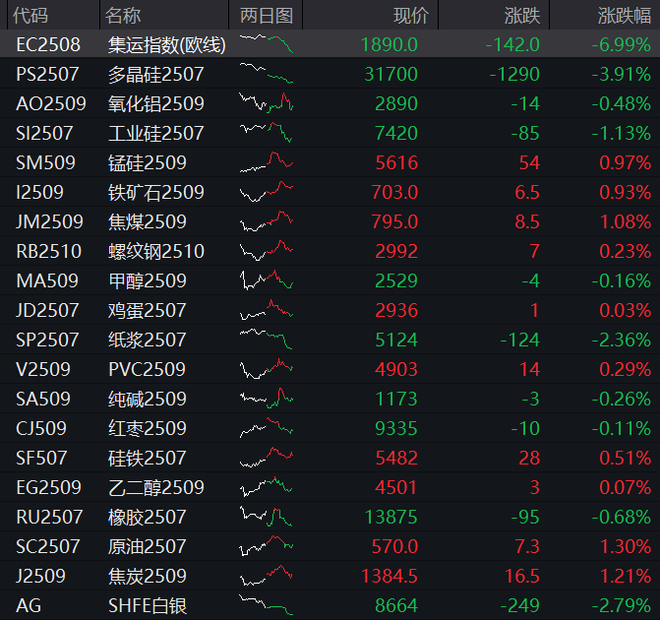Open 氧化铝2509 sparkline chart

point(266,103)
